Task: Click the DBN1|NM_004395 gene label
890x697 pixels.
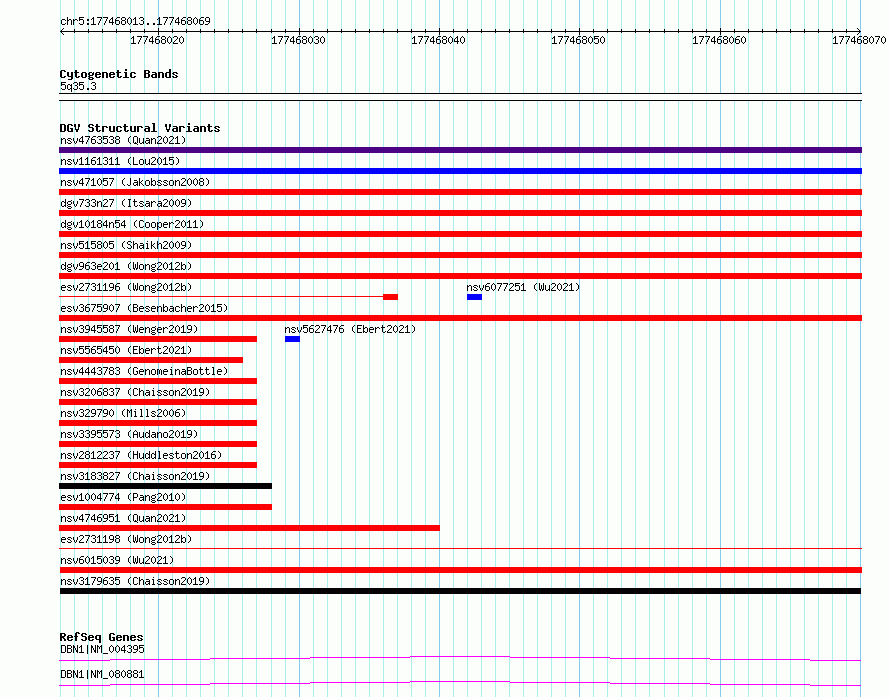Action: point(102,649)
